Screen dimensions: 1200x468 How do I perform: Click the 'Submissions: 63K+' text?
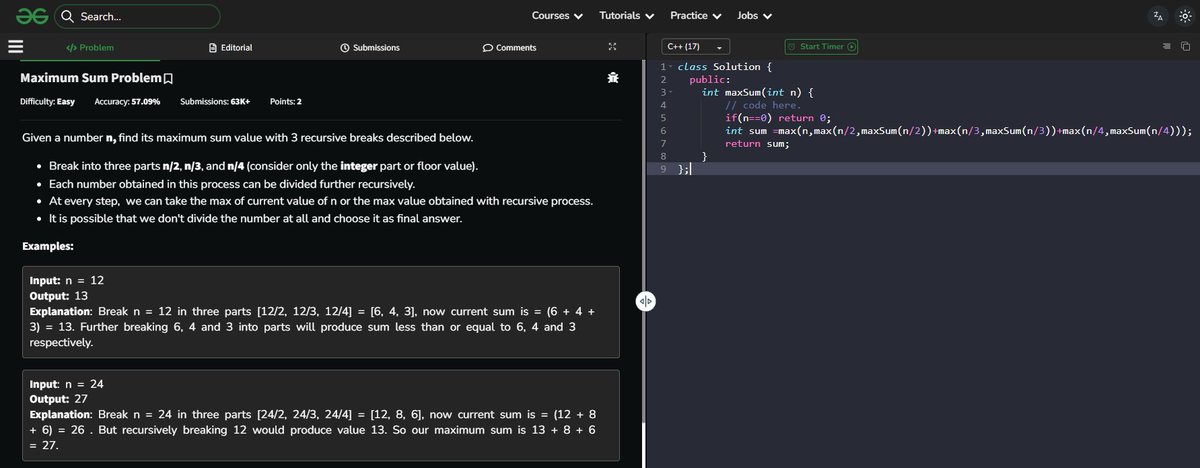[x=215, y=102]
